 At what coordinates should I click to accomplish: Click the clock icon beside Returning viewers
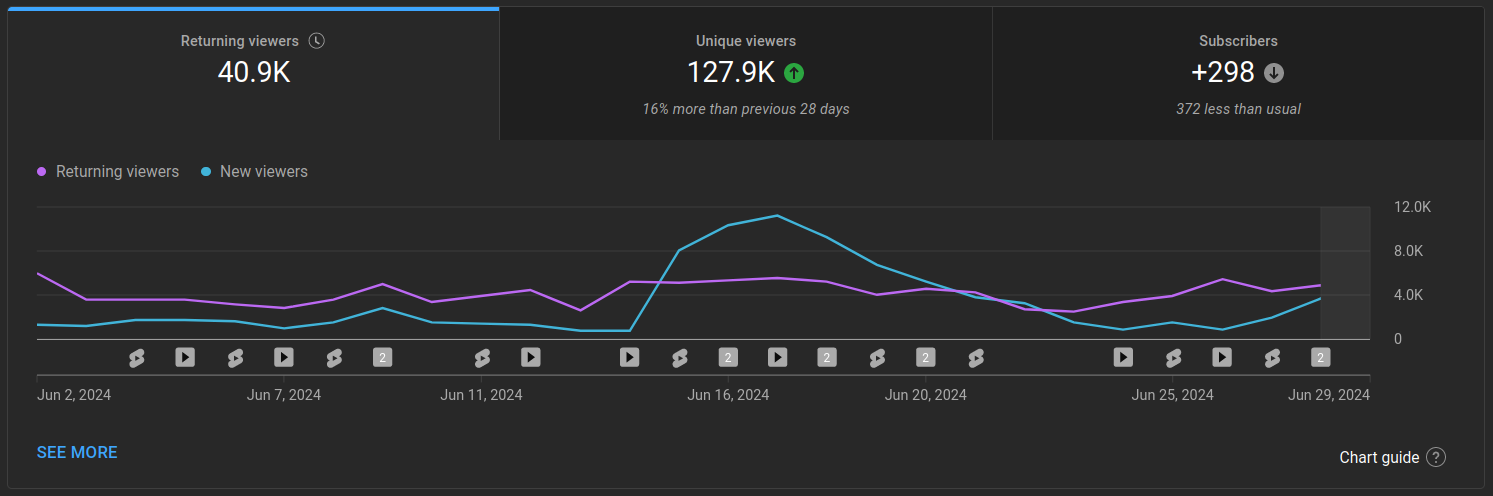point(317,41)
